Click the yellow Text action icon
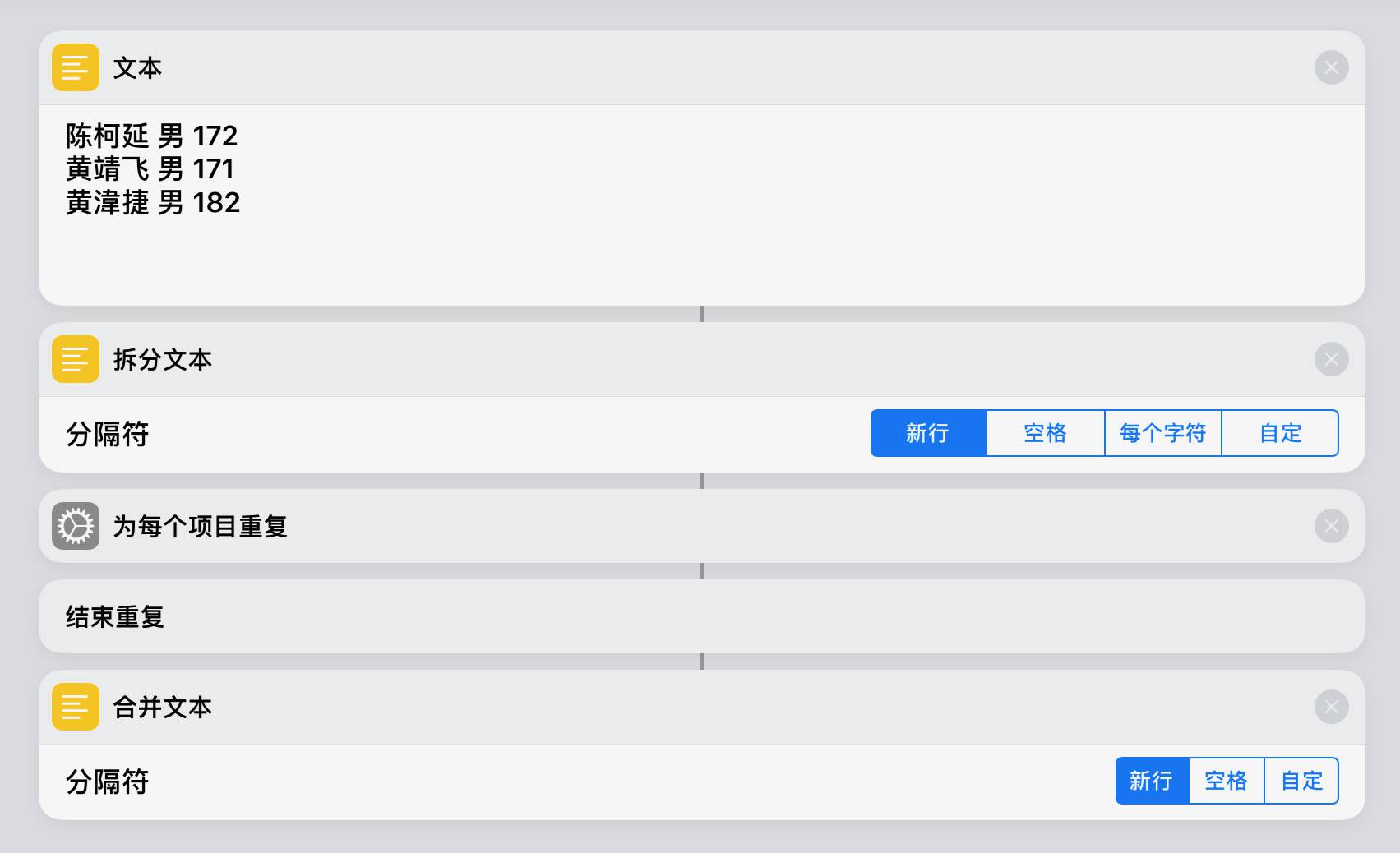1400x853 pixels. [75, 67]
